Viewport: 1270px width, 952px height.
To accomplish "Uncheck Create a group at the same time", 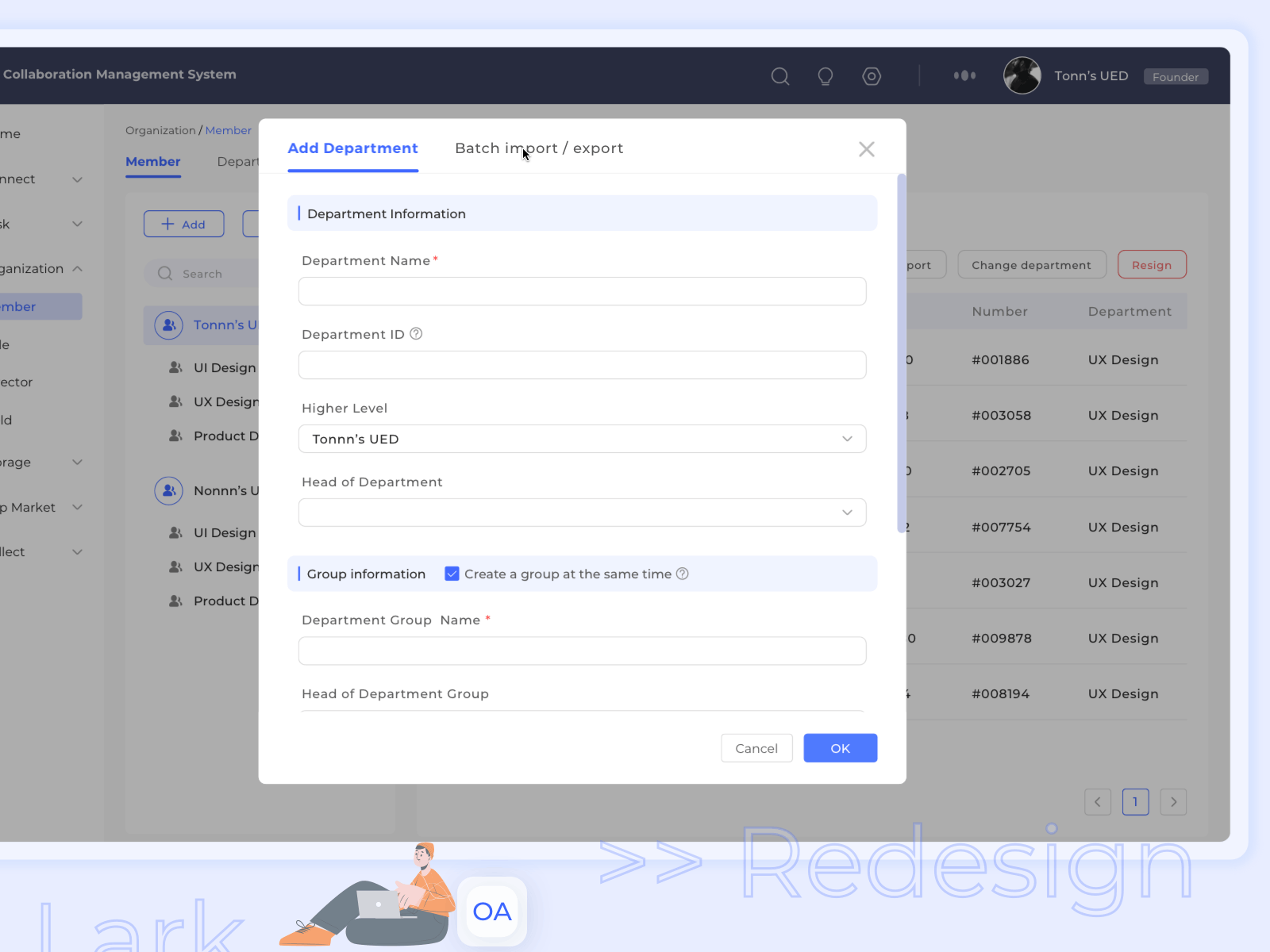I will [x=452, y=574].
